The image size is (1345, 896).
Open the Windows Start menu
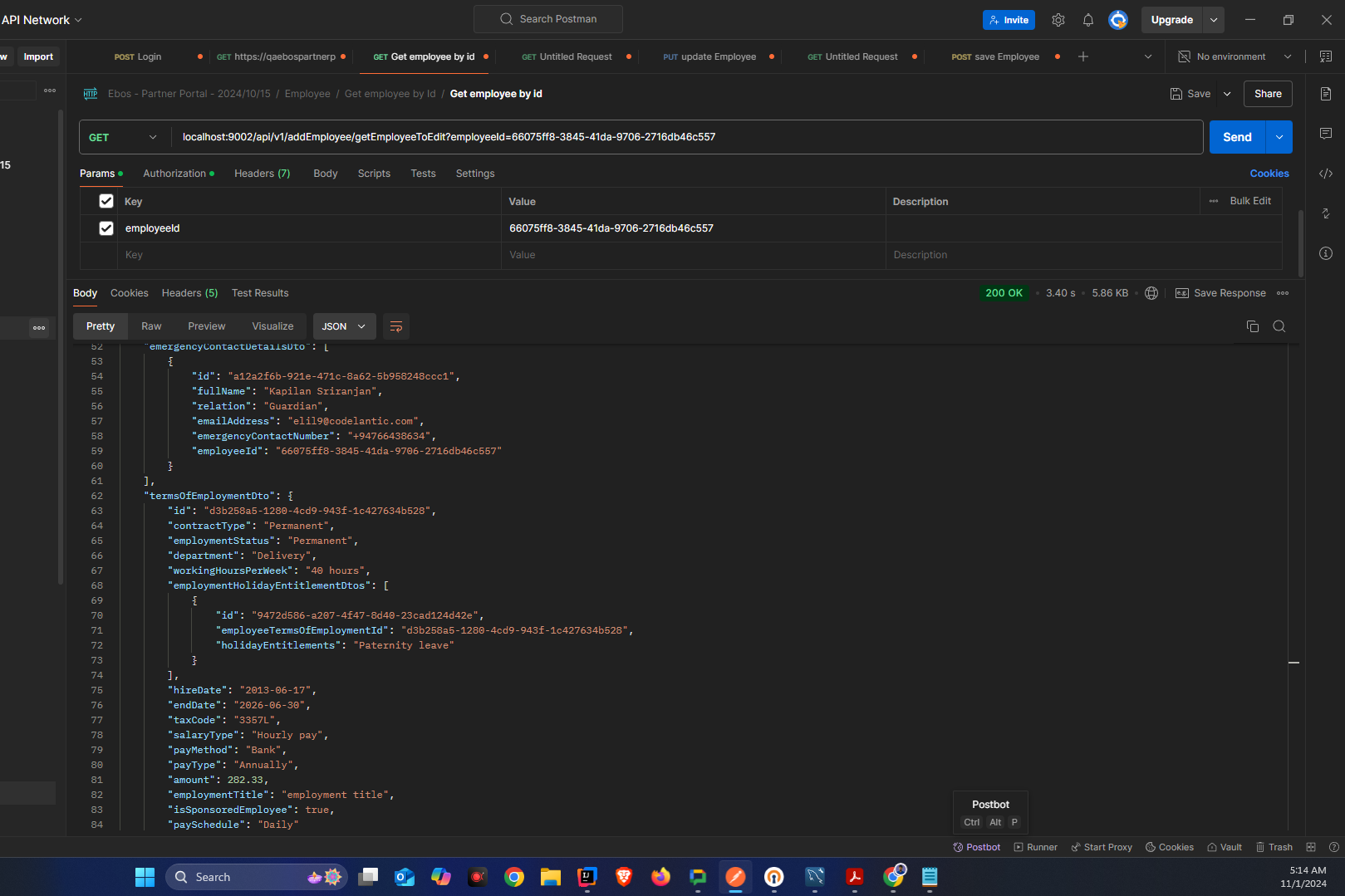145,877
